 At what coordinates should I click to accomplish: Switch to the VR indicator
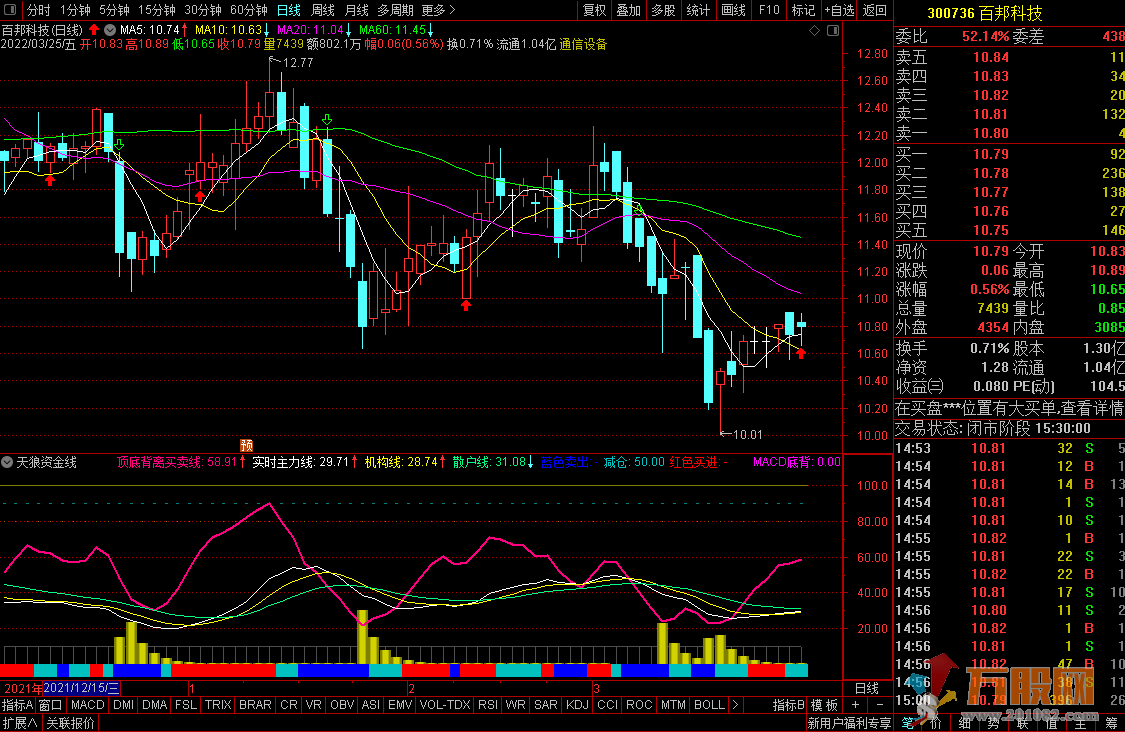pyautogui.click(x=314, y=705)
